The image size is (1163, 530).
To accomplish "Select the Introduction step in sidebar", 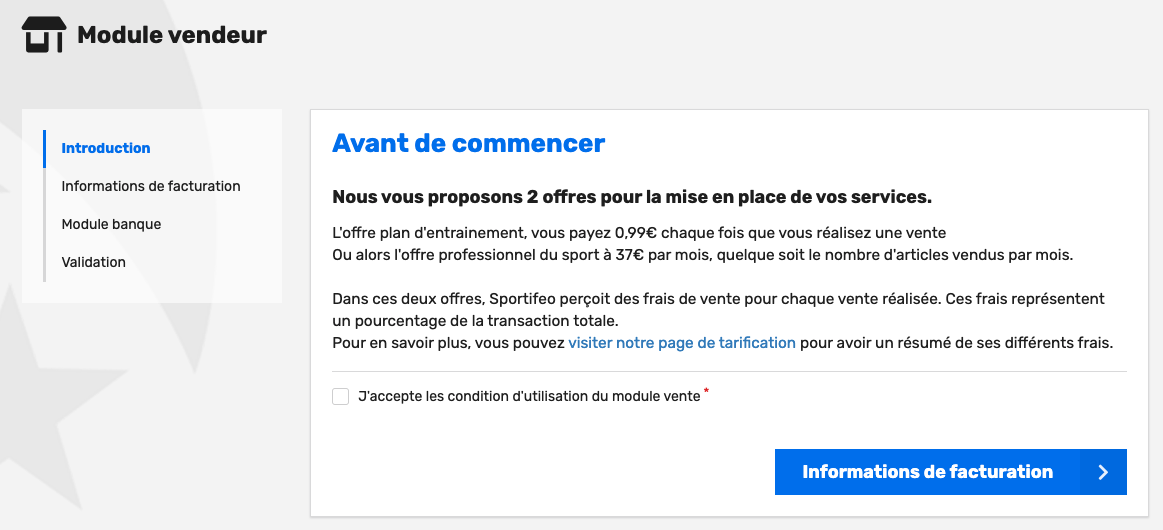I will click(x=106, y=148).
